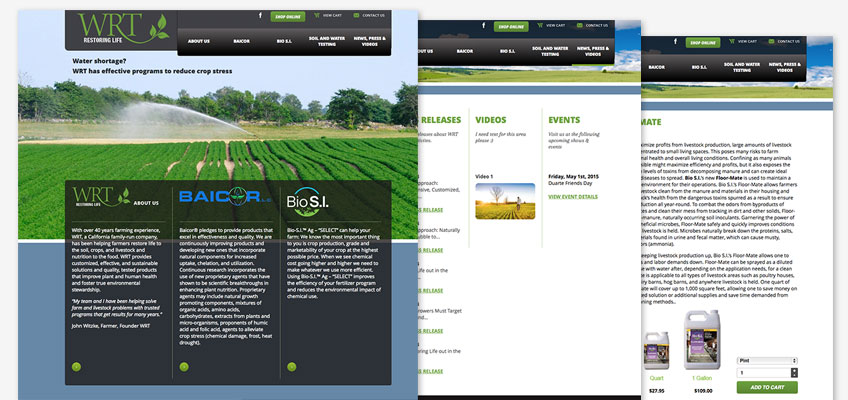Open the Bio S.I. menu on the rightmost page

tap(699, 67)
